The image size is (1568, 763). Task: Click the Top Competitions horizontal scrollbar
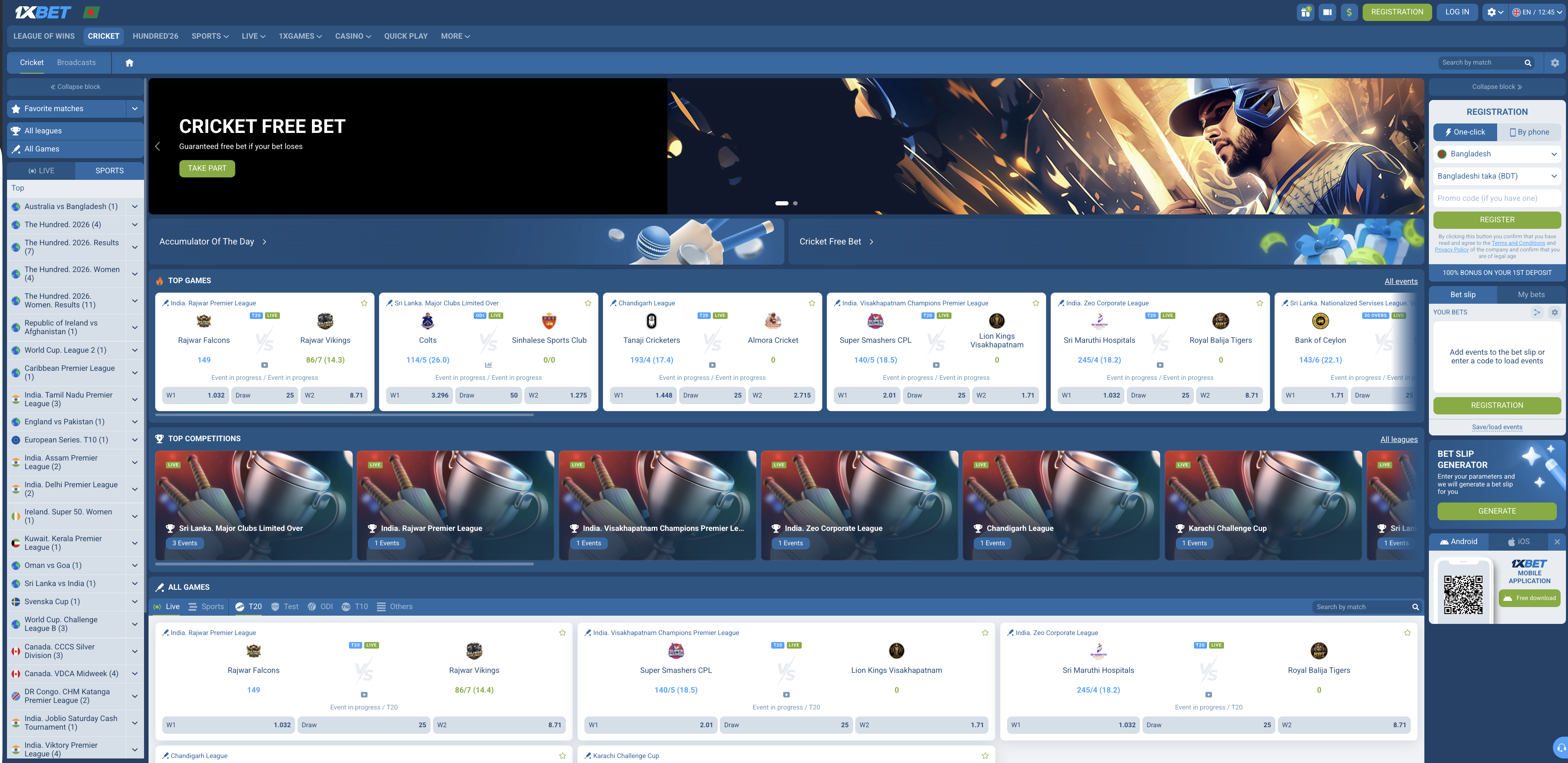coord(344,564)
